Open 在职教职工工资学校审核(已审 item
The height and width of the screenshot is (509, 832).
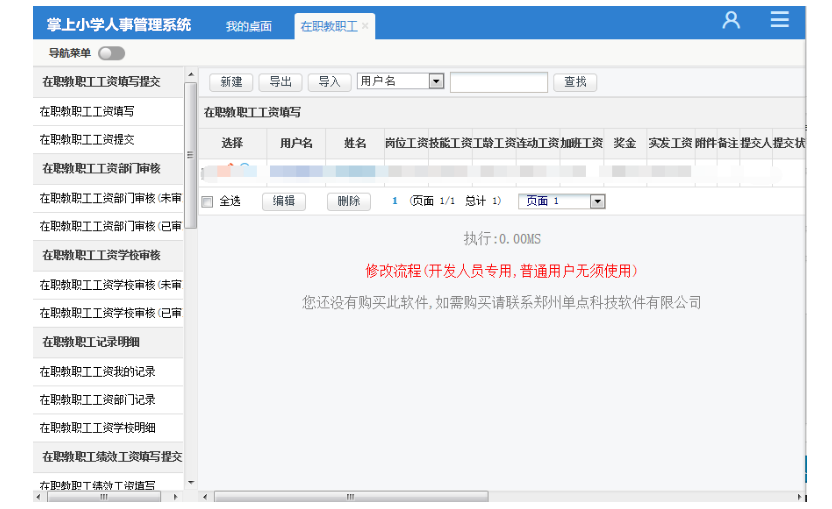coord(108,313)
